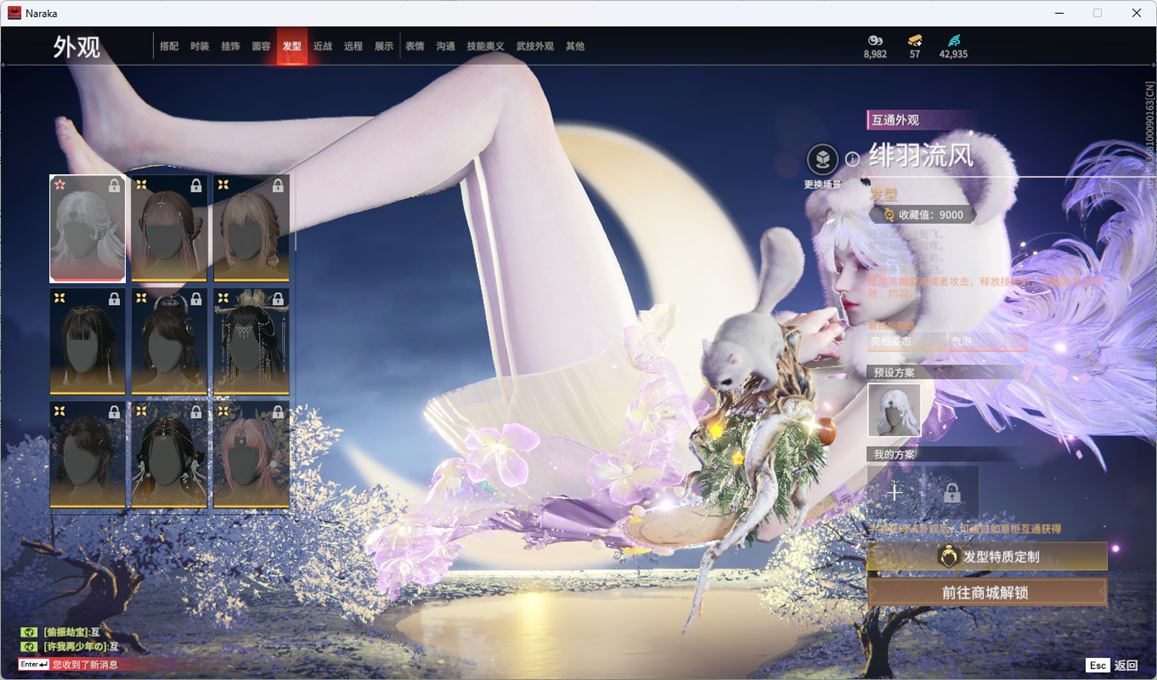Choose the ornate headdress hairstyle thumbnail
1157x680 pixels.
[251, 341]
